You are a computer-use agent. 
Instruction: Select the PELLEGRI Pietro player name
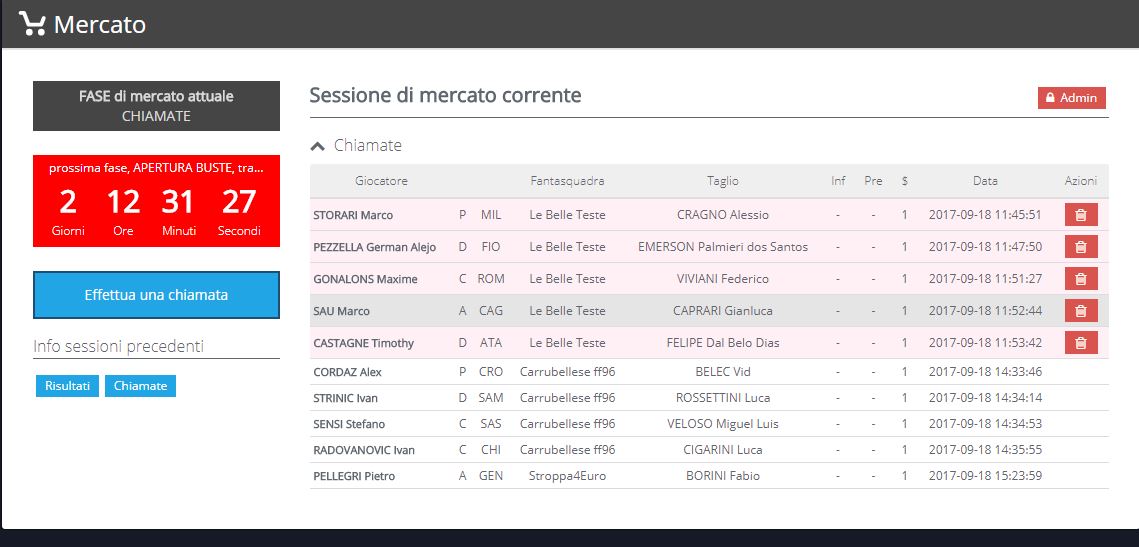tap(353, 476)
